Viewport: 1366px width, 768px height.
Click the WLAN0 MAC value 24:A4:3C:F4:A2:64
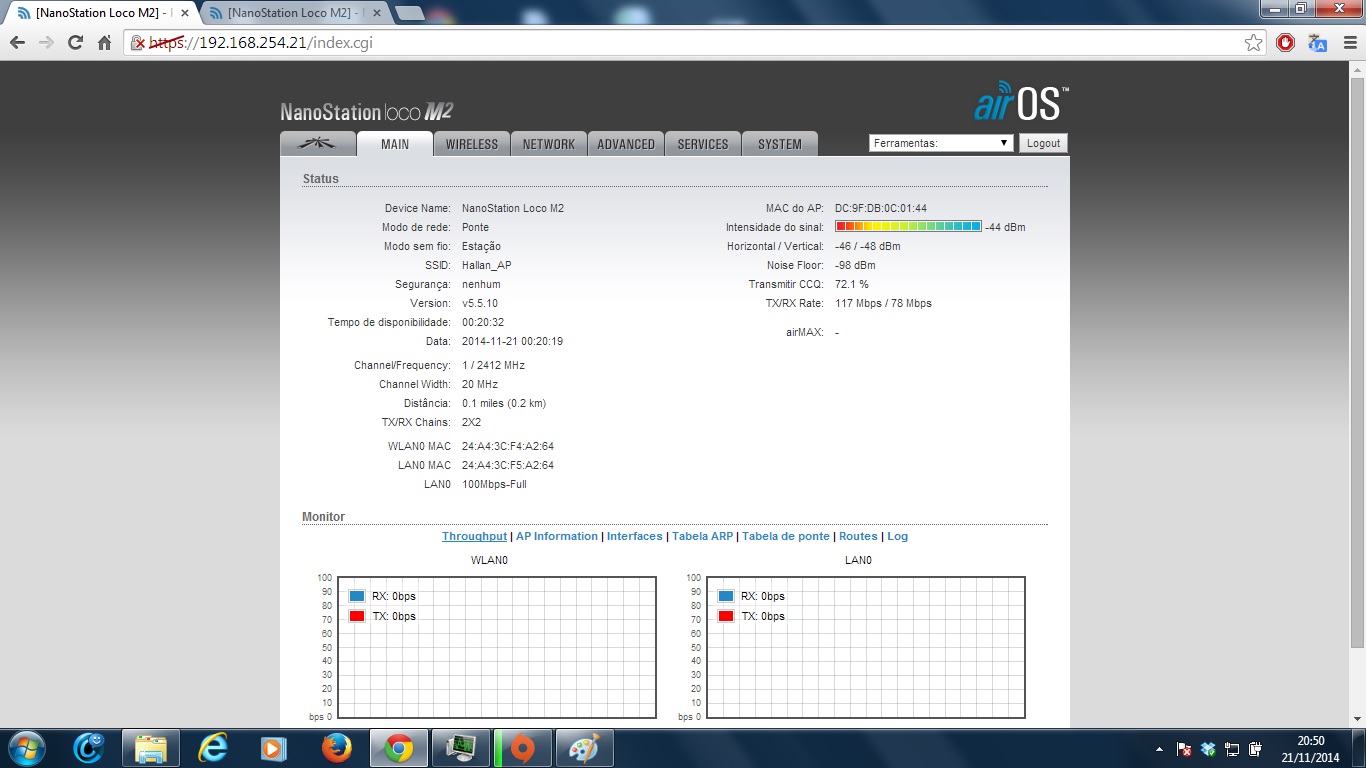coord(508,446)
